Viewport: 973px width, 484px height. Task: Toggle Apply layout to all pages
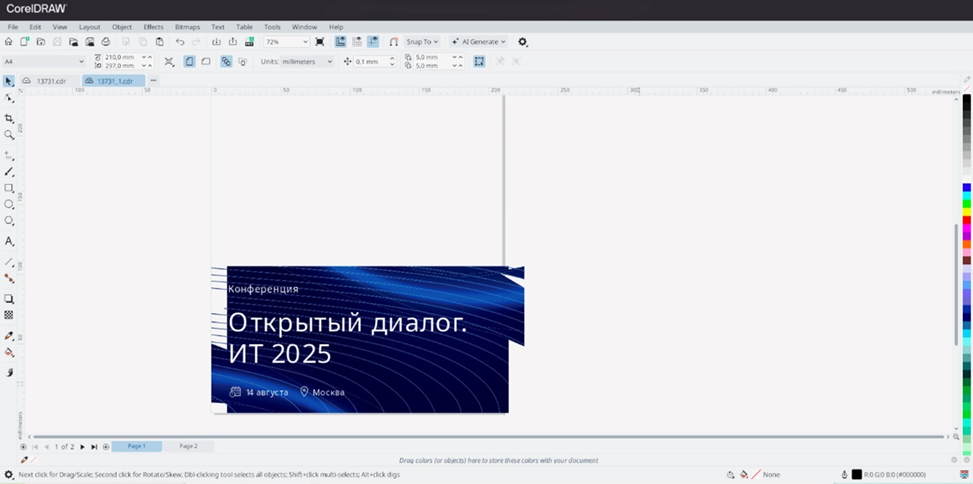[x=226, y=61]
